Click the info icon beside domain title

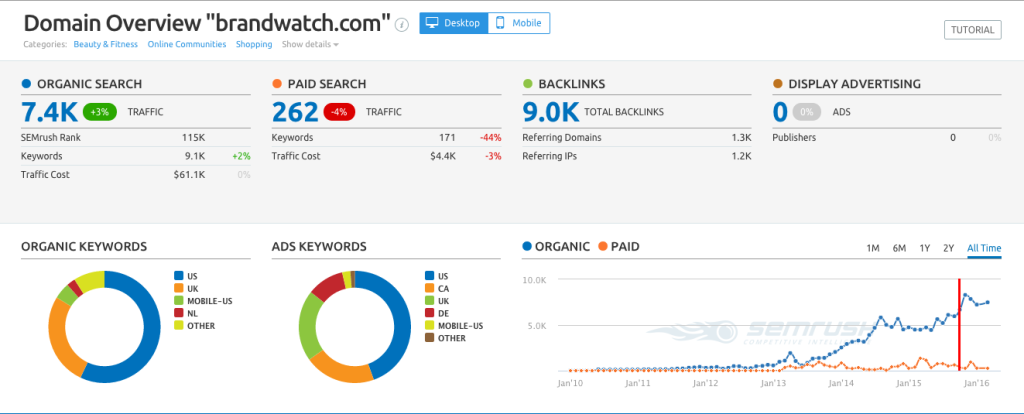point(402,24)
